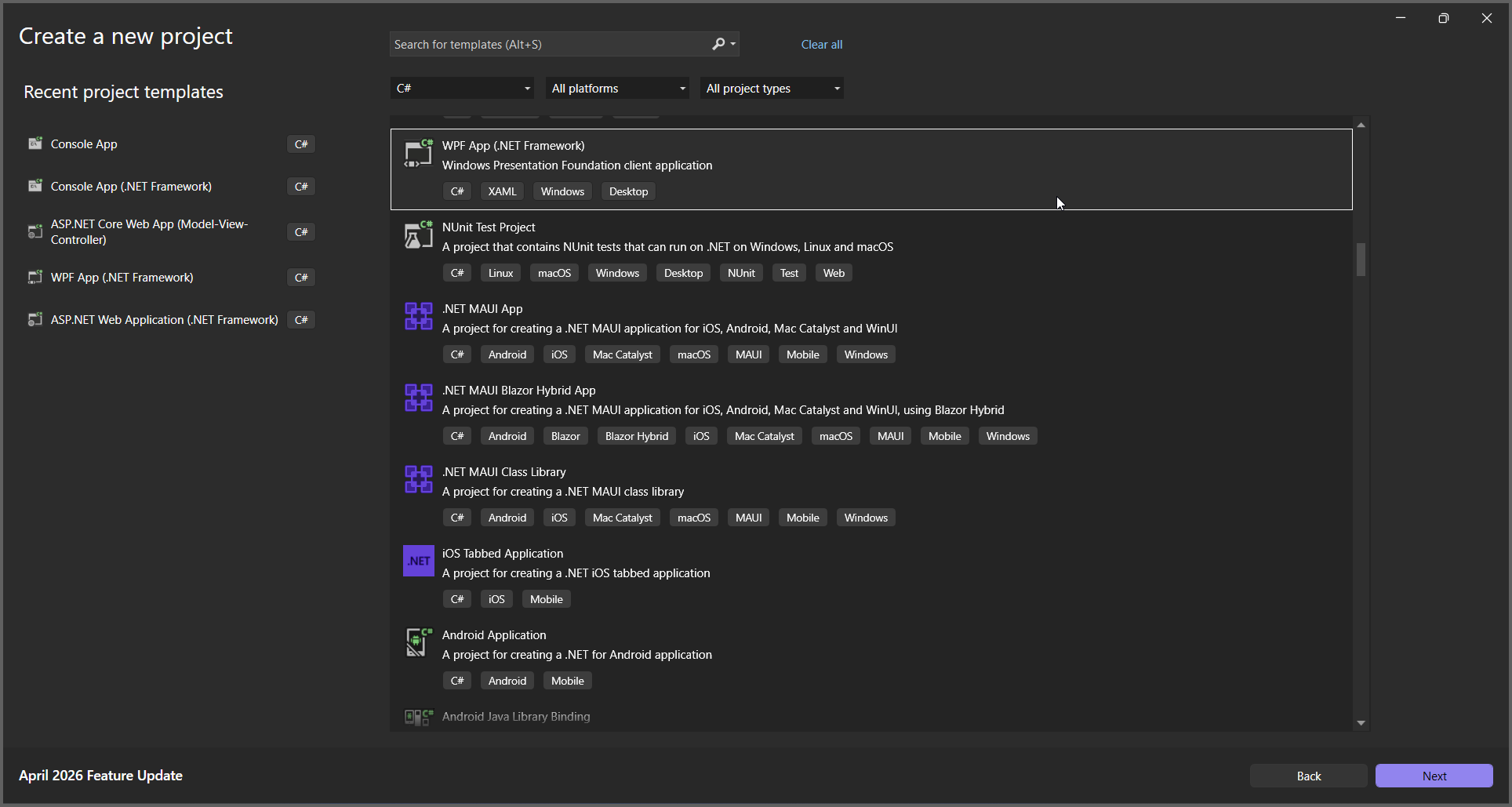The width and height of the screenshot is (1512, 807).
Task: Click the Blazor Hybrid tag
Action: pyautogui.click(x=637, y=436)
